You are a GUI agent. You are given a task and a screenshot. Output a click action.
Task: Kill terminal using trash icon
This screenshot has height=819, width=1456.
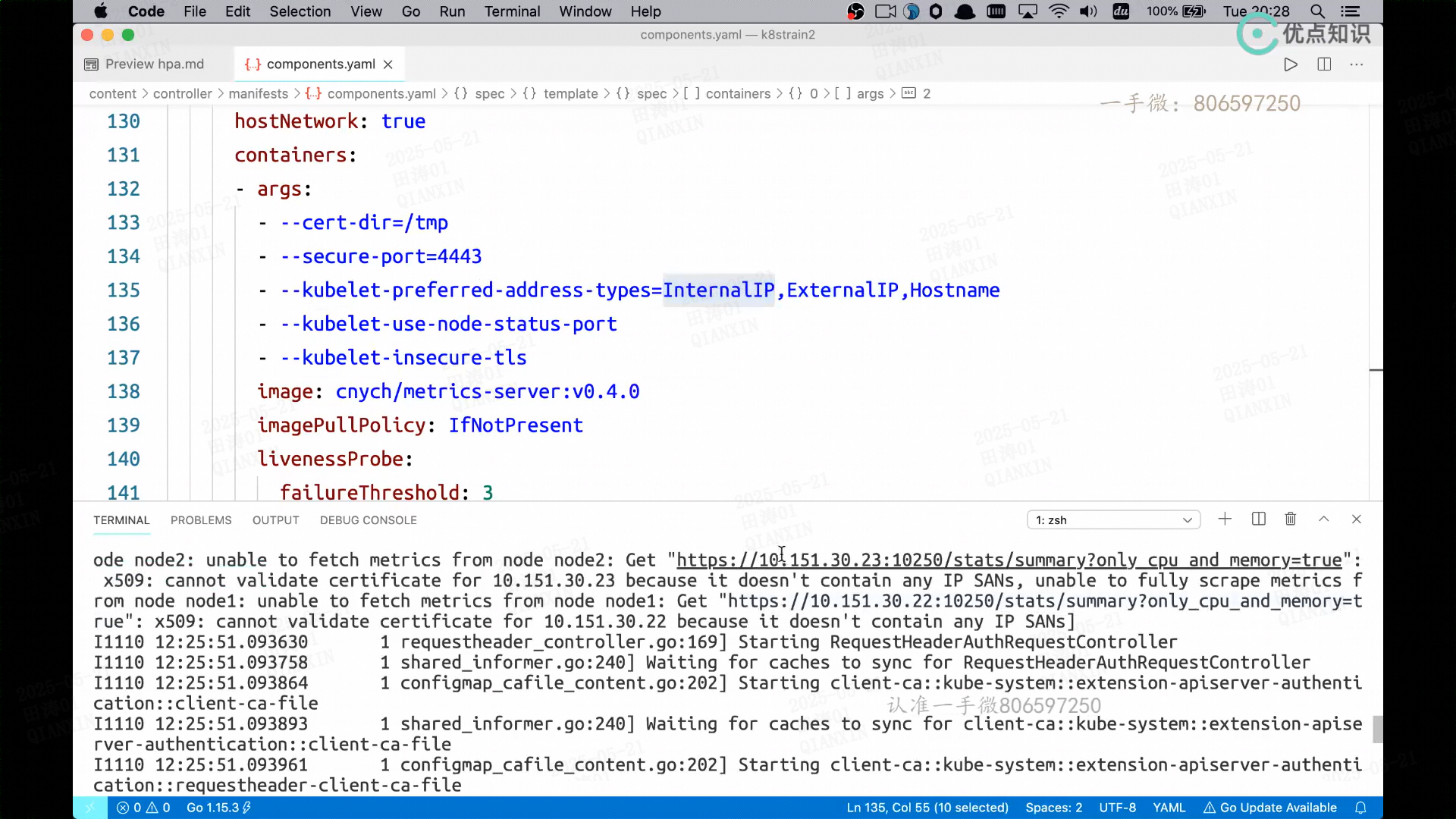[x=1291, y=519]
